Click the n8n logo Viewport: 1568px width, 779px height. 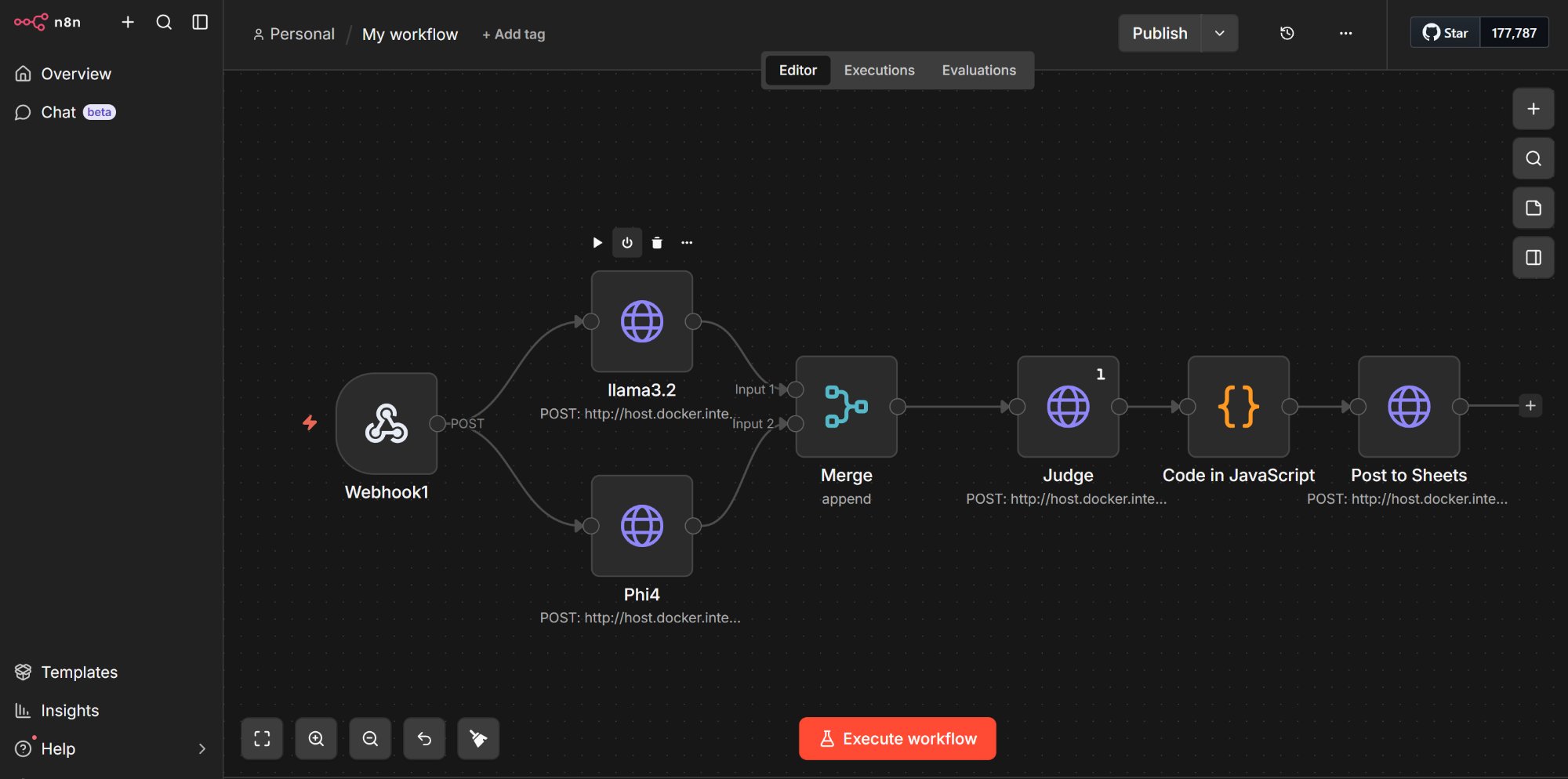pyautogui.click(x=47, y=22)
